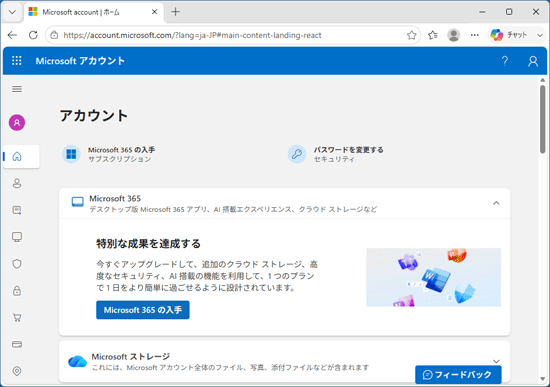Click the OneDrive cloud icon in Microsoft ストレージ

pos(78,361)
